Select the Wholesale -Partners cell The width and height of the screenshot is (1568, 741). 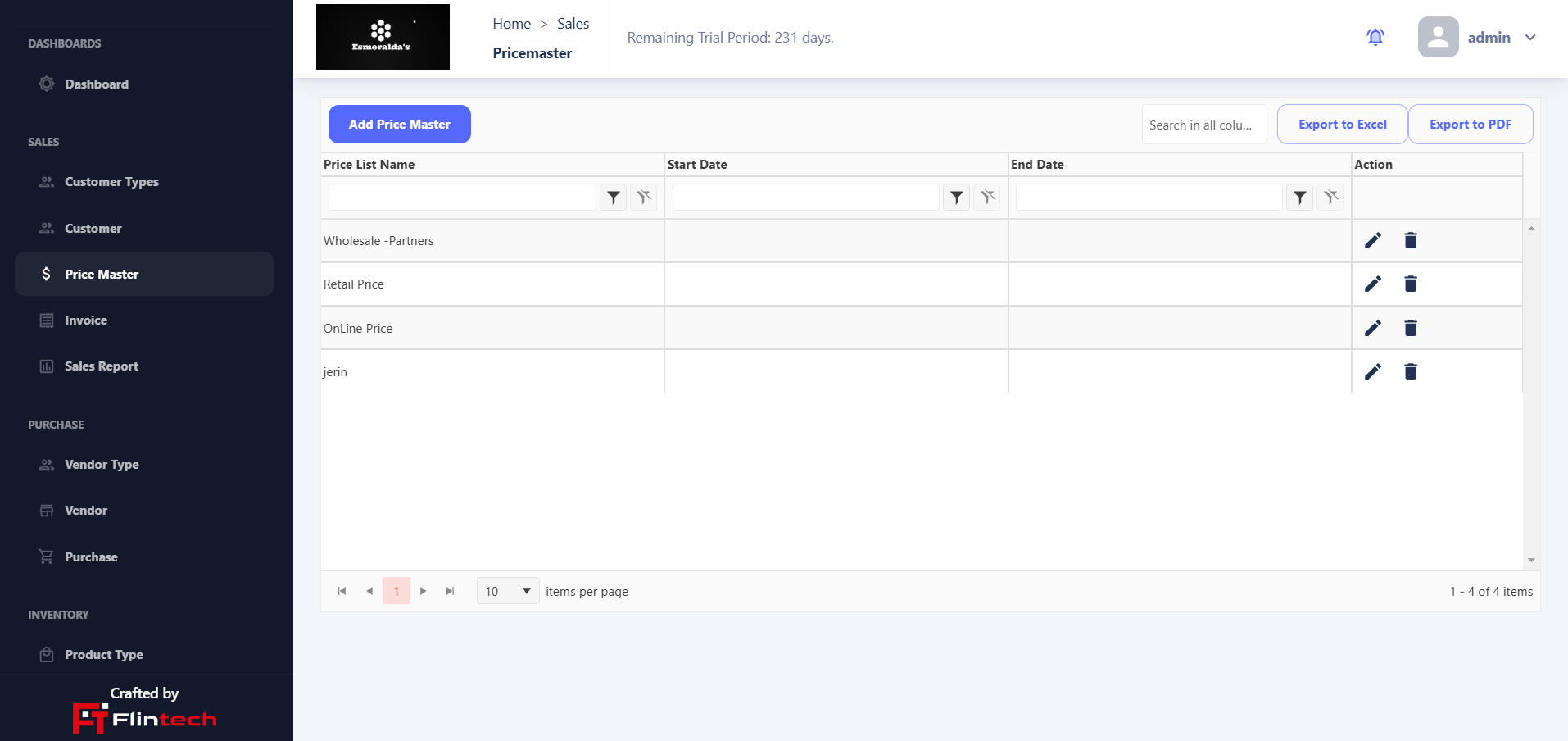(492, 241)
